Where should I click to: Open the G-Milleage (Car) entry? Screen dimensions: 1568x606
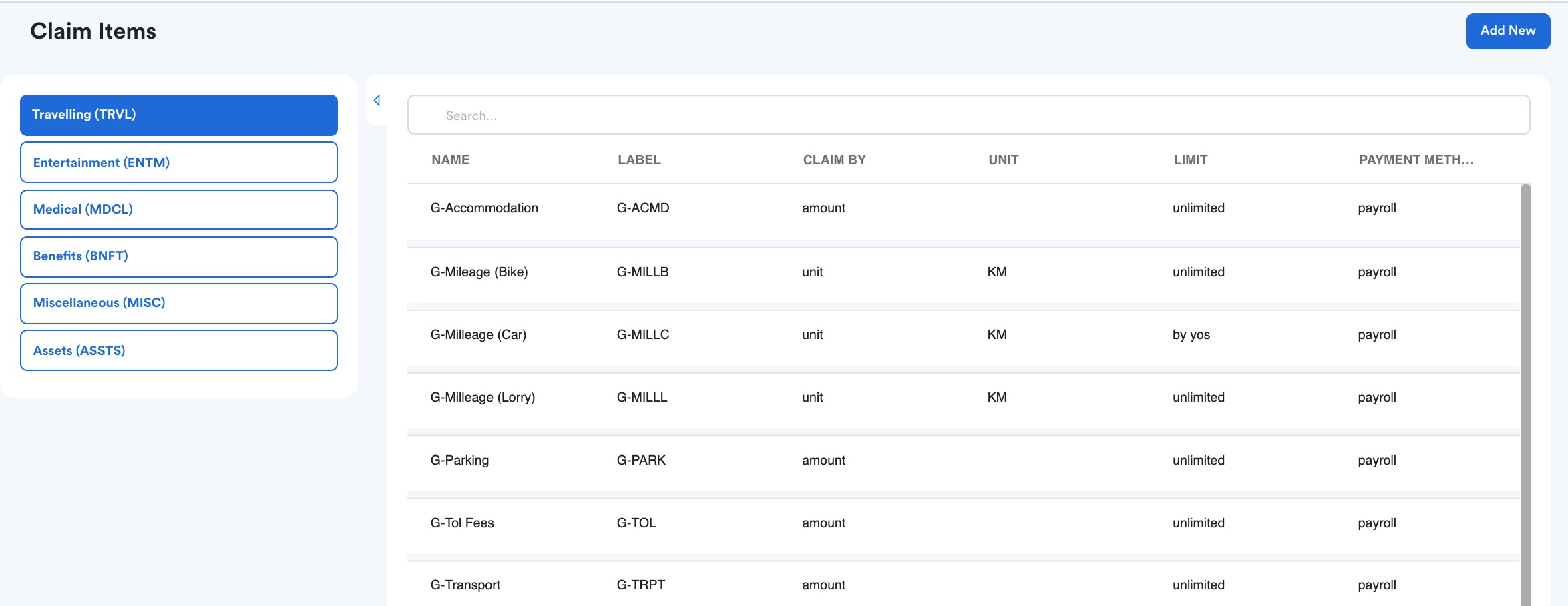coord(964,335)
